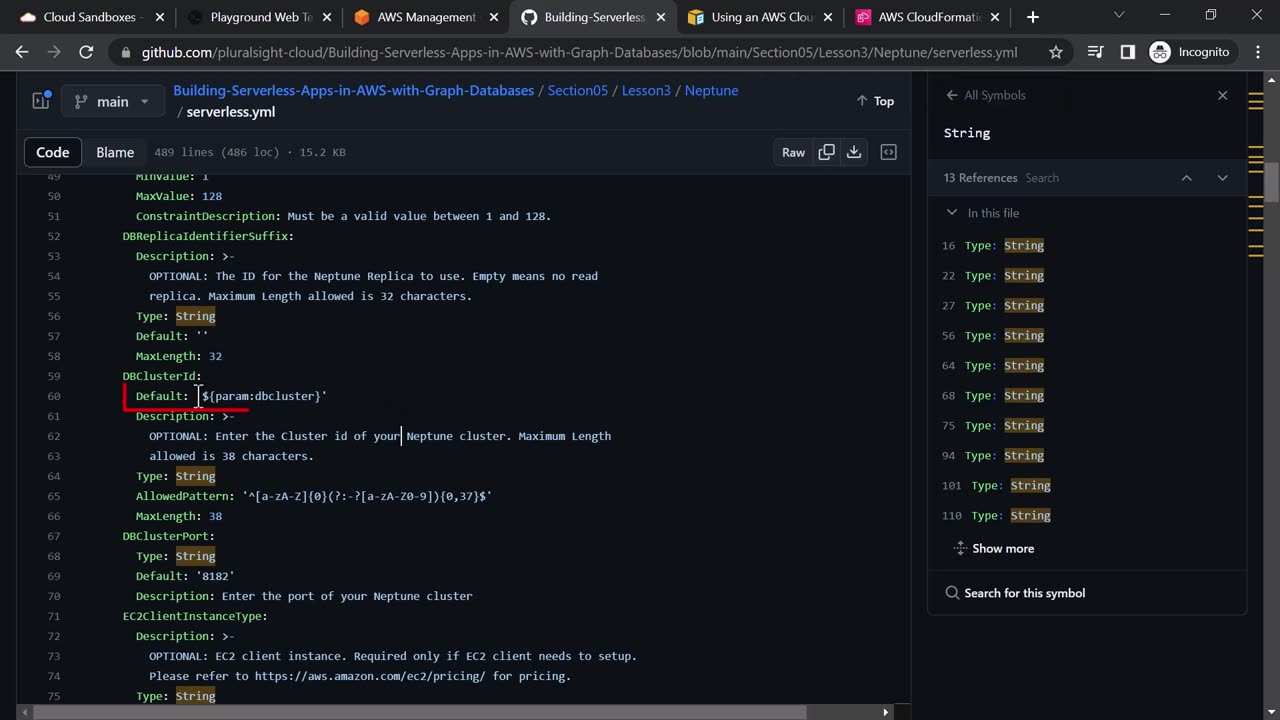Collapse the 'In this file' section
Image resolution: width=1280 pixels, height=720 pixels.
(x=952, y=213)
